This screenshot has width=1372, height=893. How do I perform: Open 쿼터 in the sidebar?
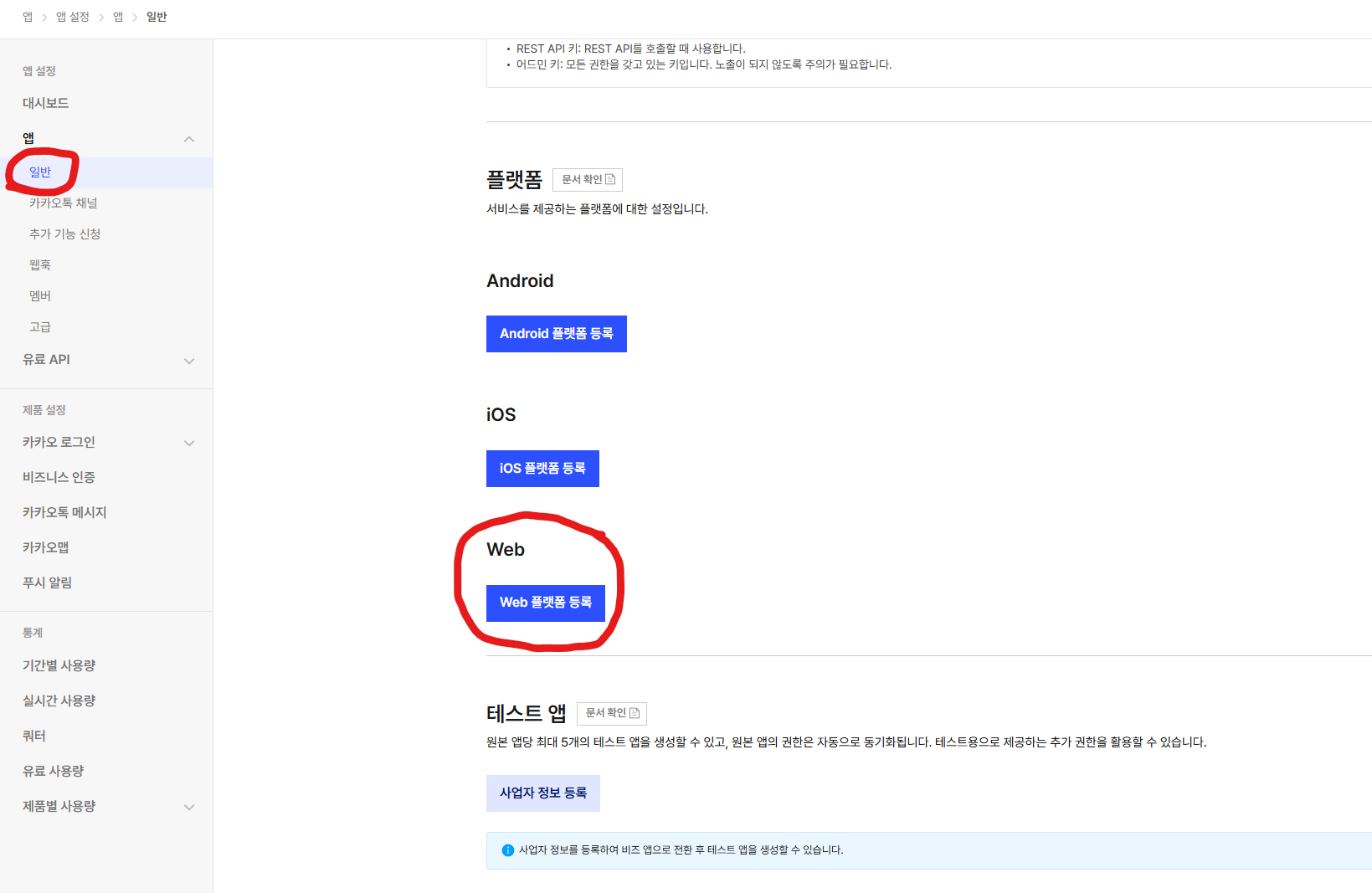click(34, 736)
